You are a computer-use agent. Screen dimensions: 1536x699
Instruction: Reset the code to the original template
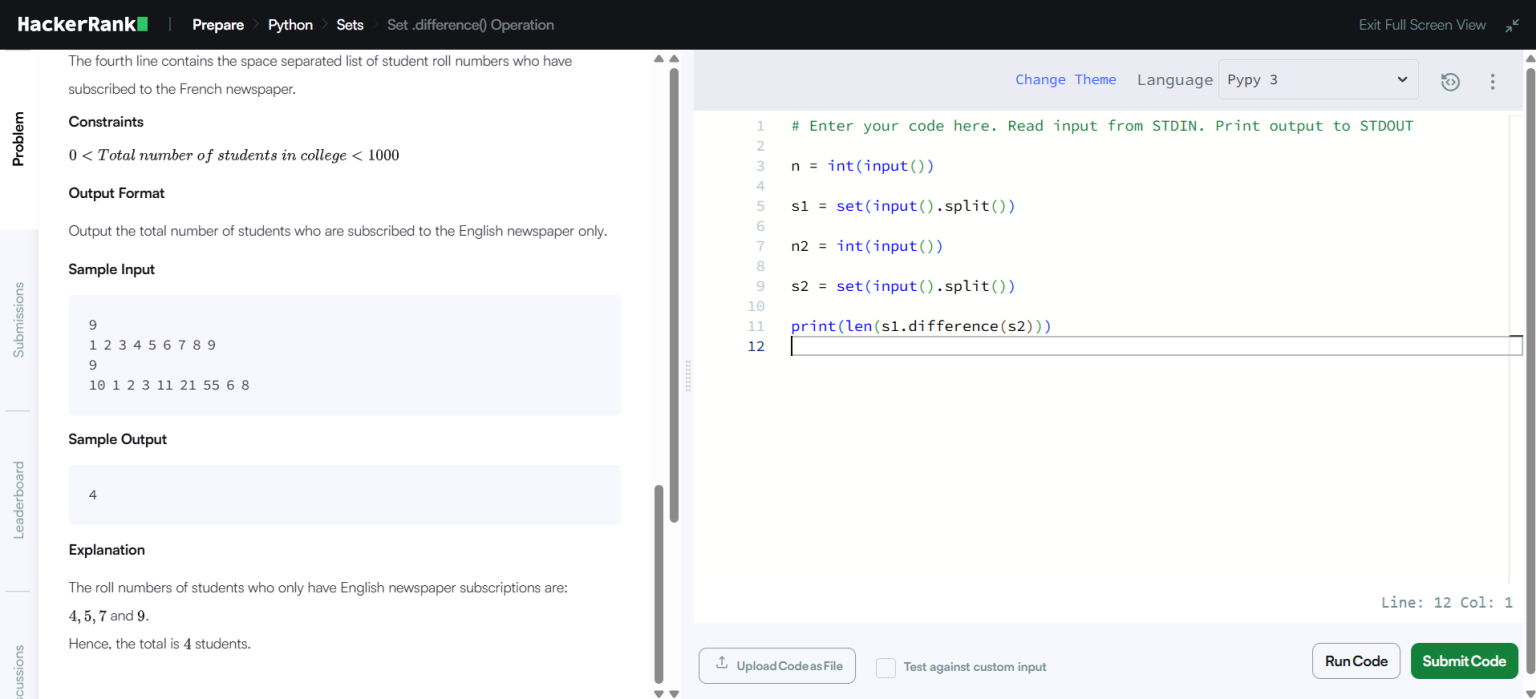pos(1450,81)
